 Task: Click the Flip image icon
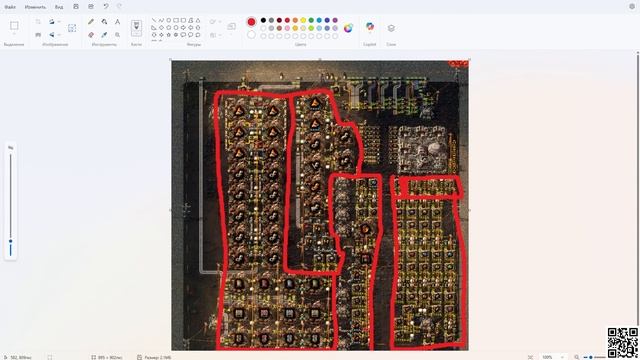tap(52, 35)
